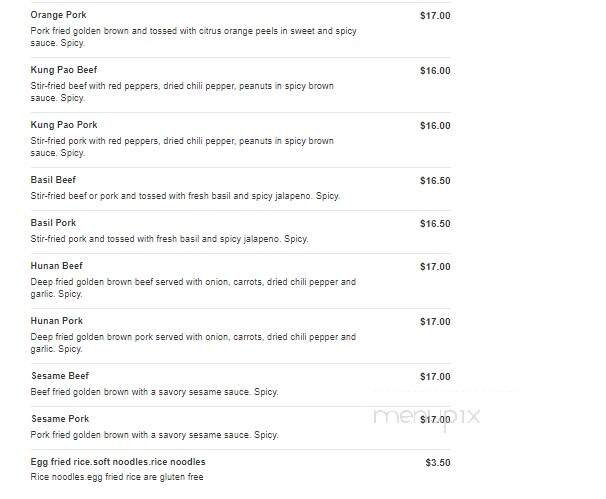Click the Sesame Pork menu title
The image size is (606, 499).
coord(60,419)
